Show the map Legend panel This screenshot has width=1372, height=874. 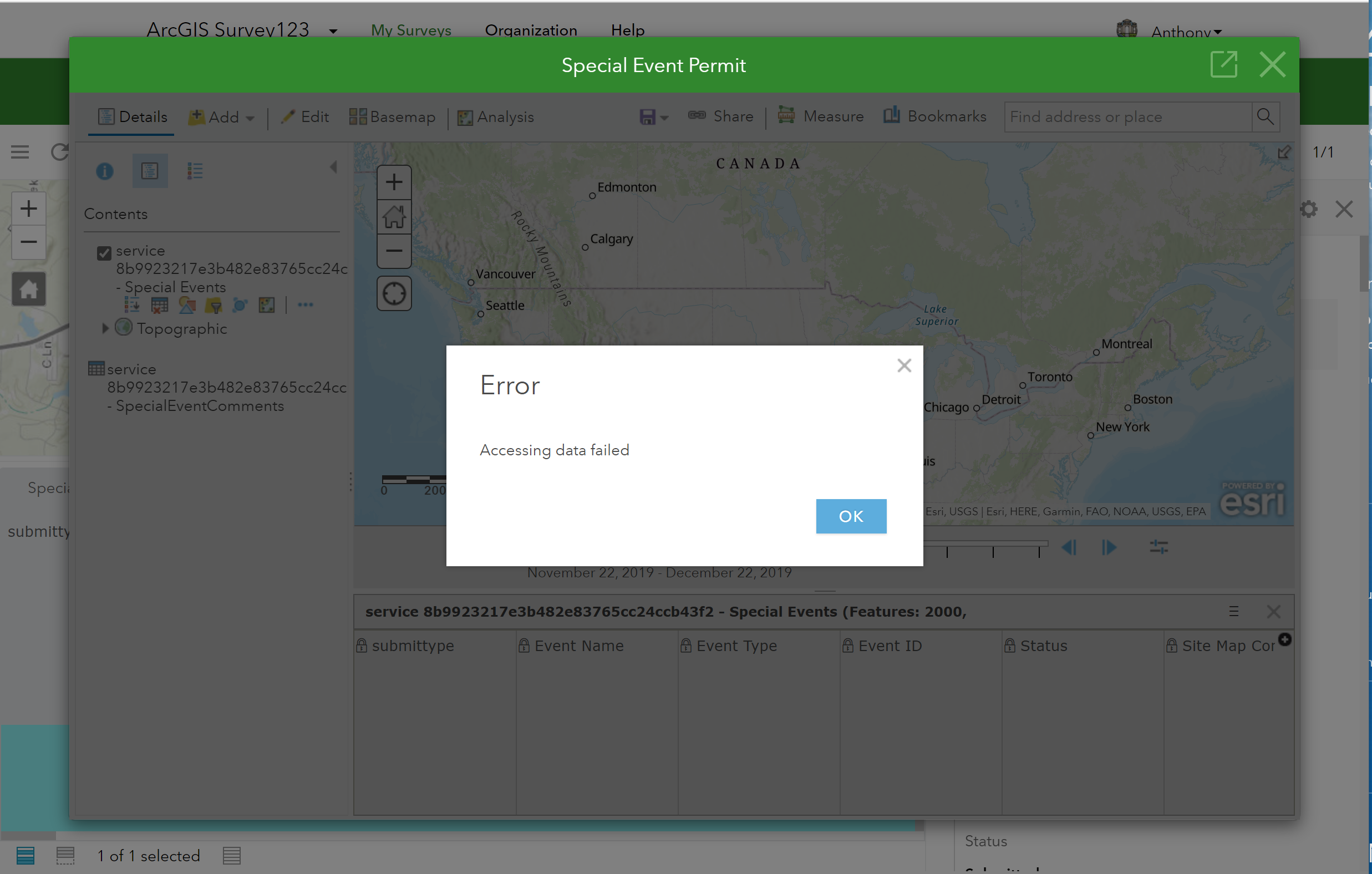click(195, 171)
